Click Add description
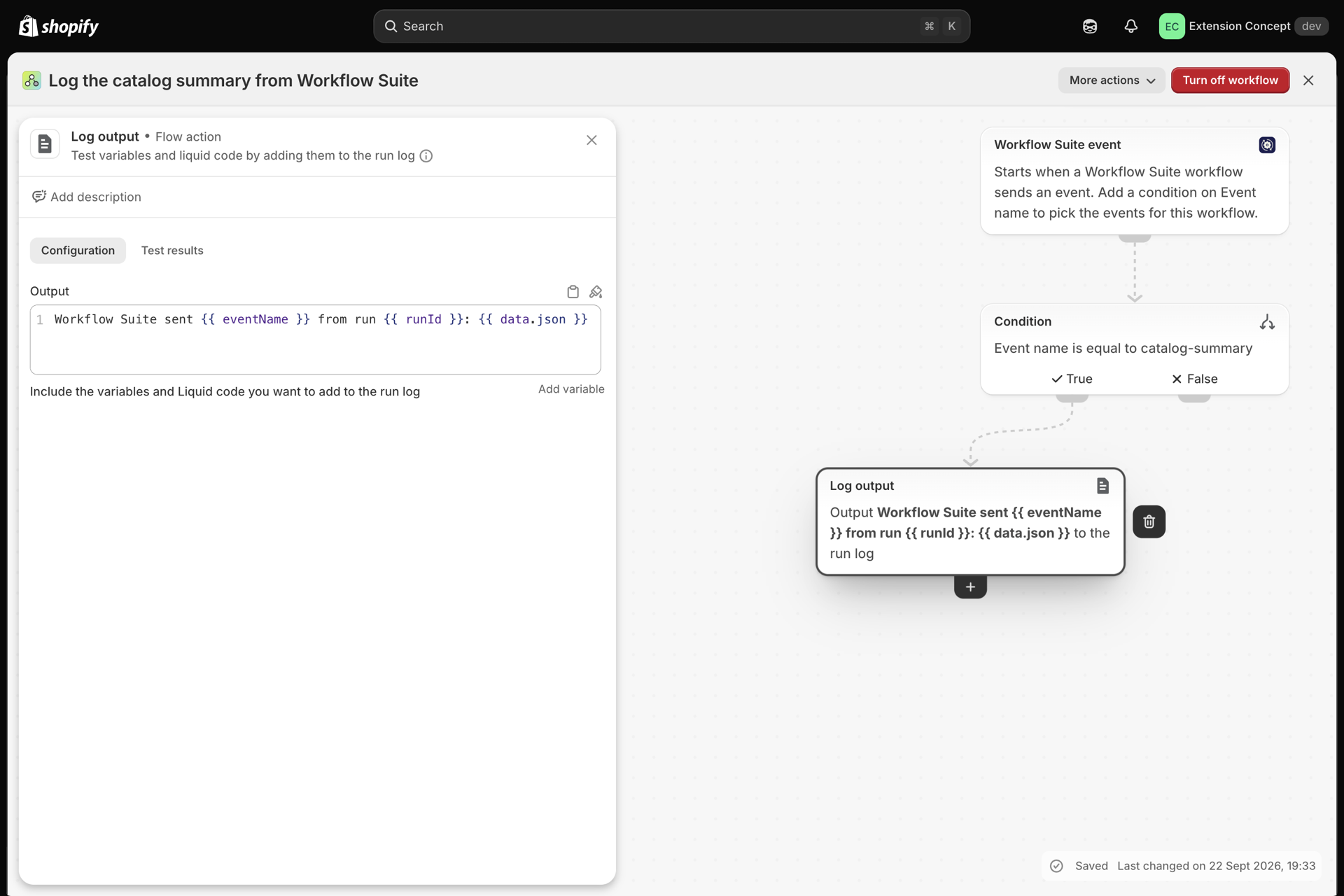The image size is (1344, 896). click(87, 197)
